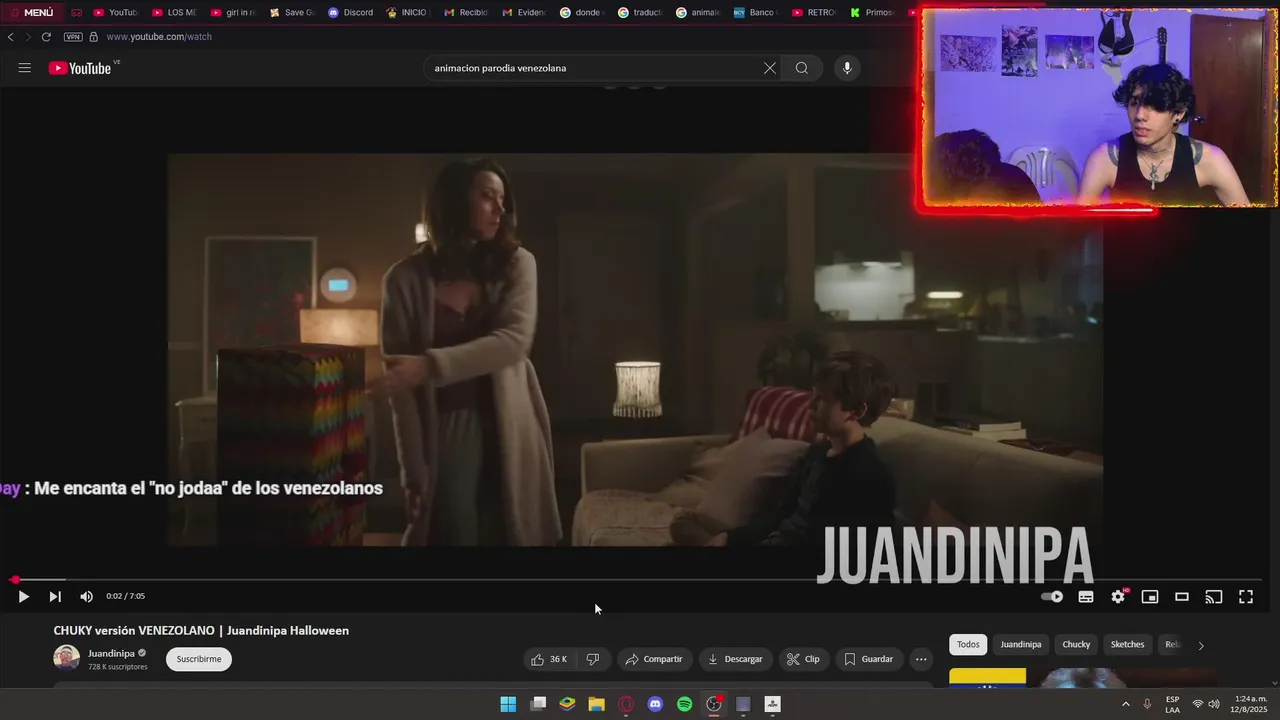Open OBS Studio from the taskbar
The image size is (1280, 720).
pos(714,704)
